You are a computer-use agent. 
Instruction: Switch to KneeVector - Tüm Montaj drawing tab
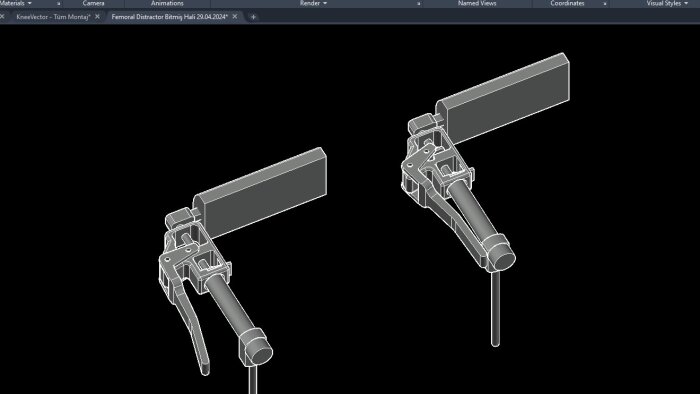pos(53,17)
